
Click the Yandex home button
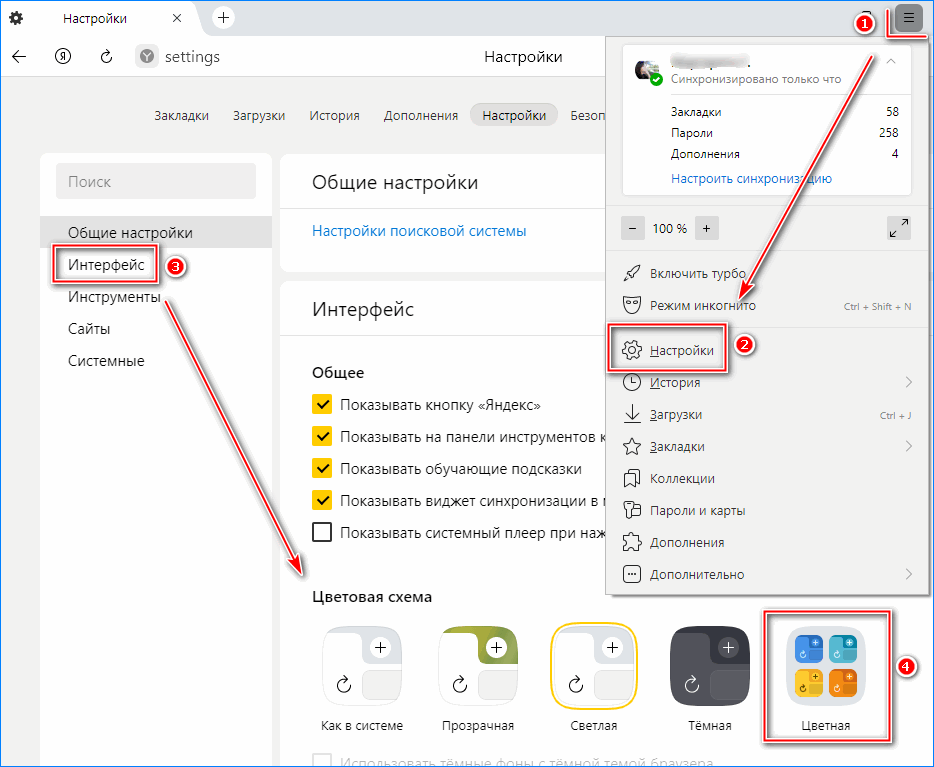pos(62,57)
